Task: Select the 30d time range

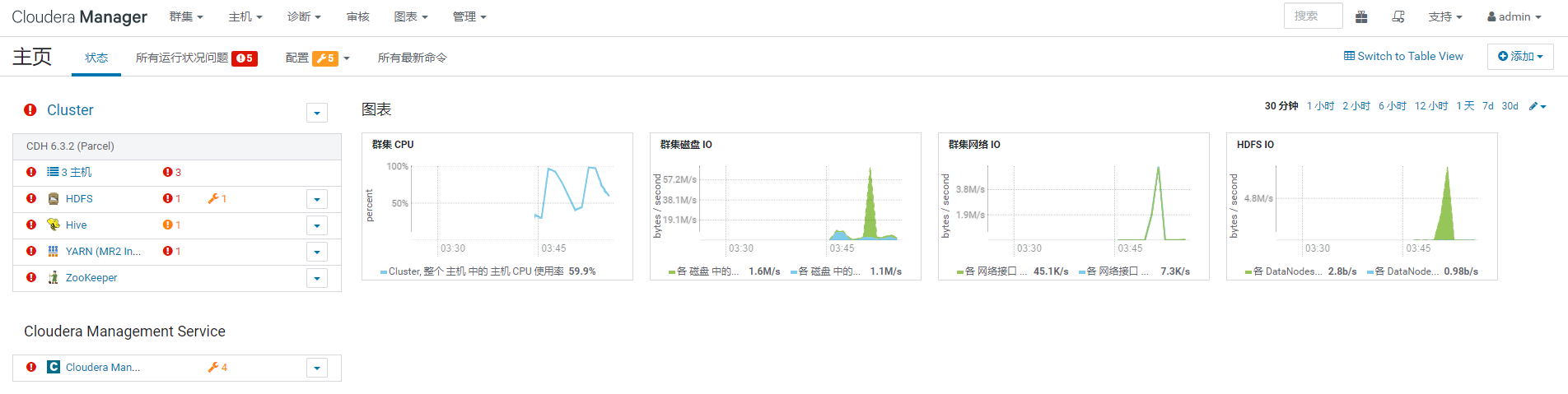Action: pyautogui.click(x=1510, y=106)
